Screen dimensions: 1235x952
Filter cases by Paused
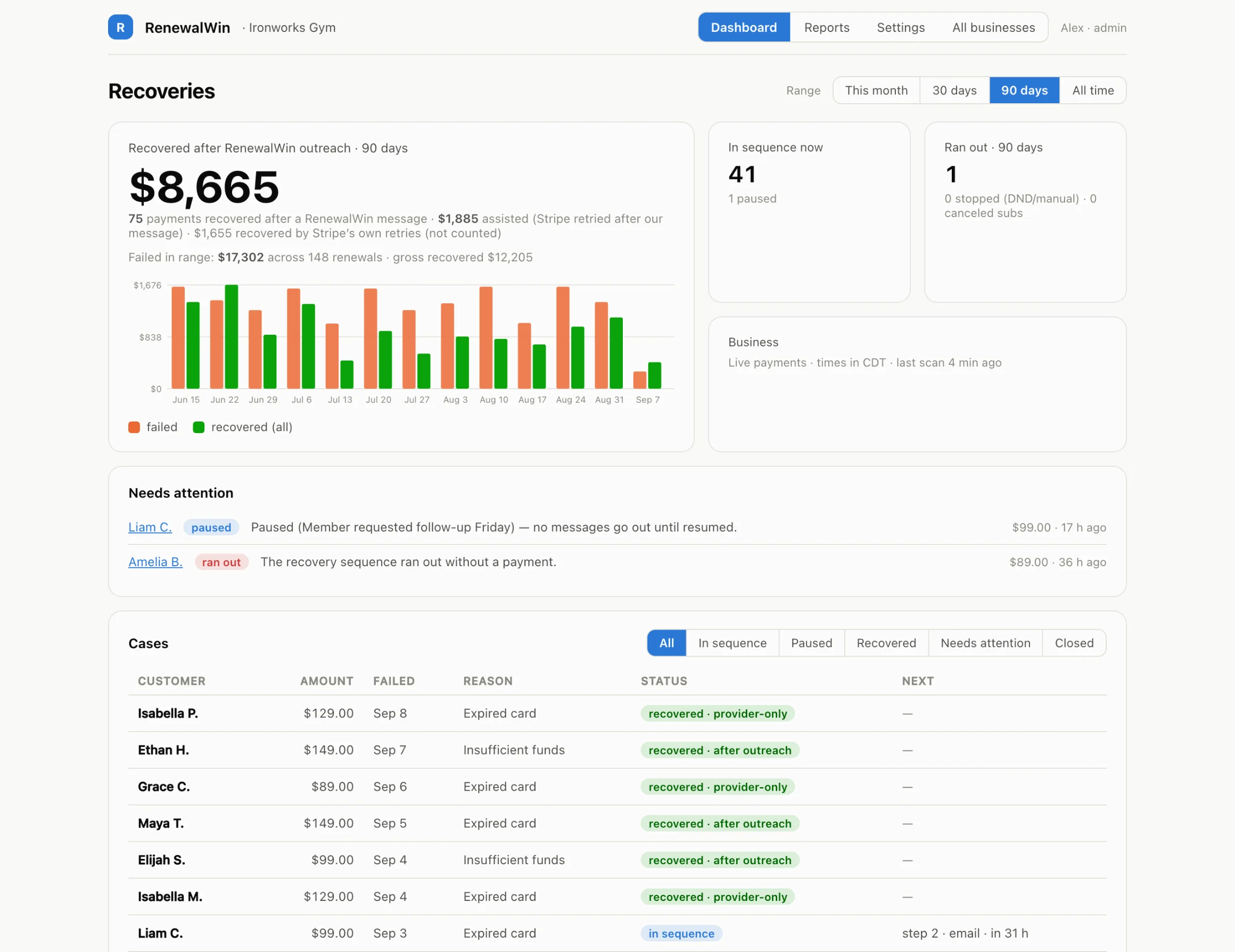click(x=811, y=643)
